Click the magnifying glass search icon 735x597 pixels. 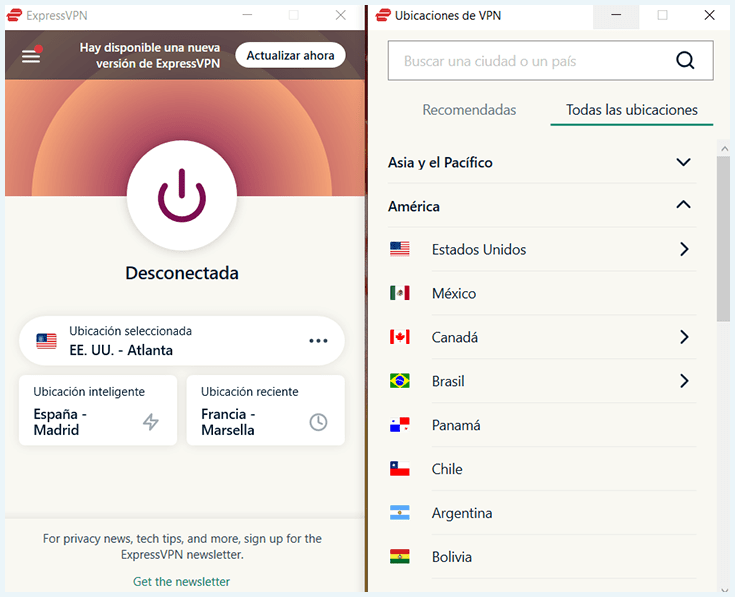point(685,60)
